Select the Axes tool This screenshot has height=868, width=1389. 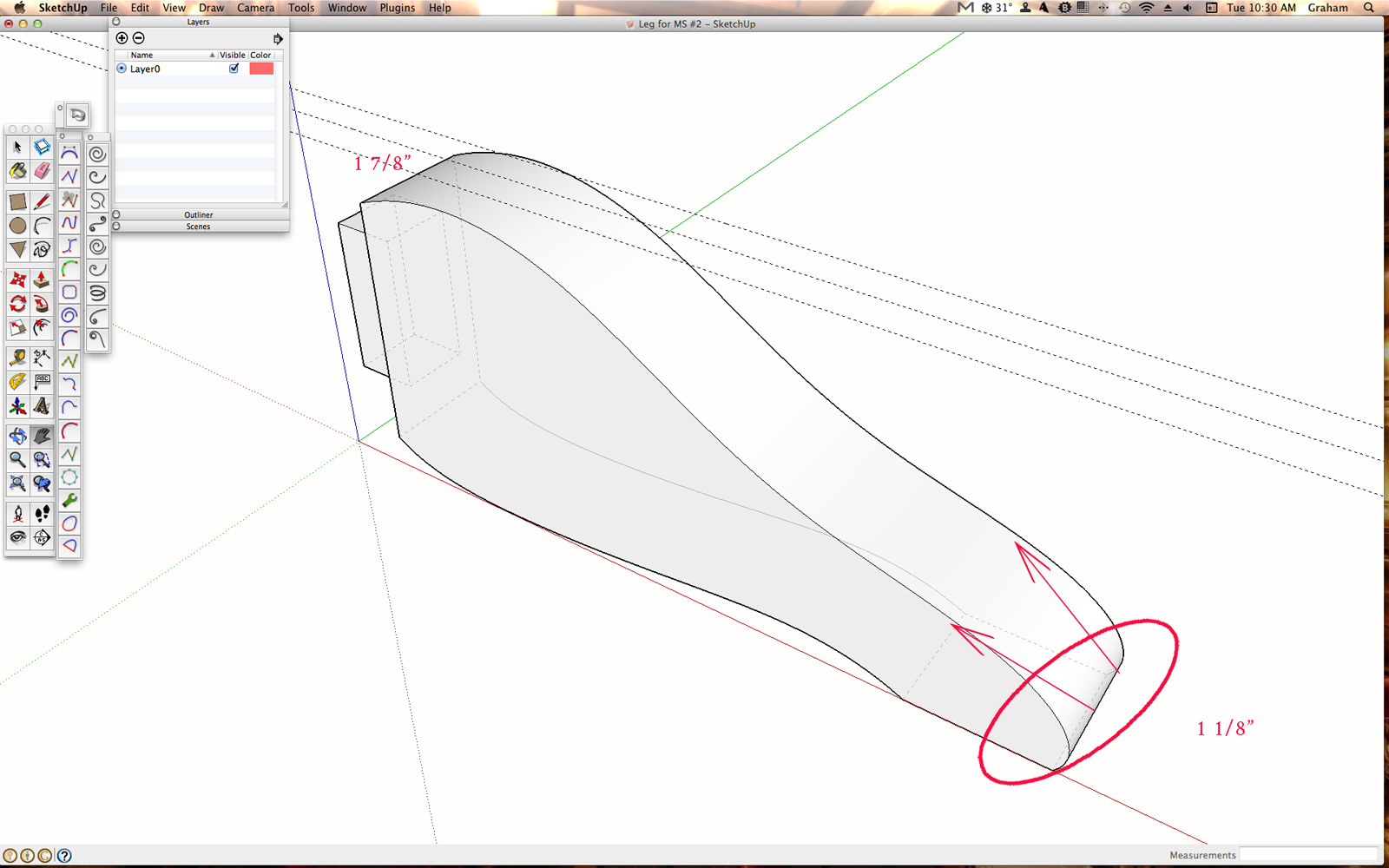pos(17,405)
